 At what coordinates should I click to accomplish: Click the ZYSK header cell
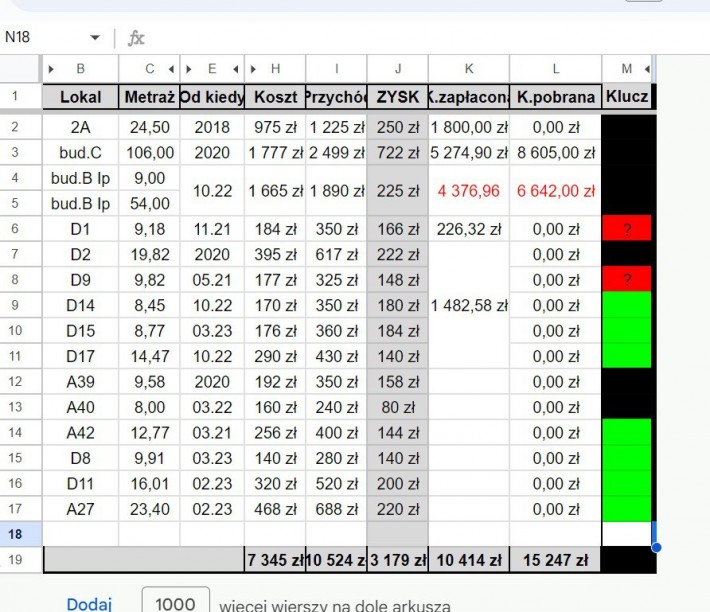[x=397, y=97]
